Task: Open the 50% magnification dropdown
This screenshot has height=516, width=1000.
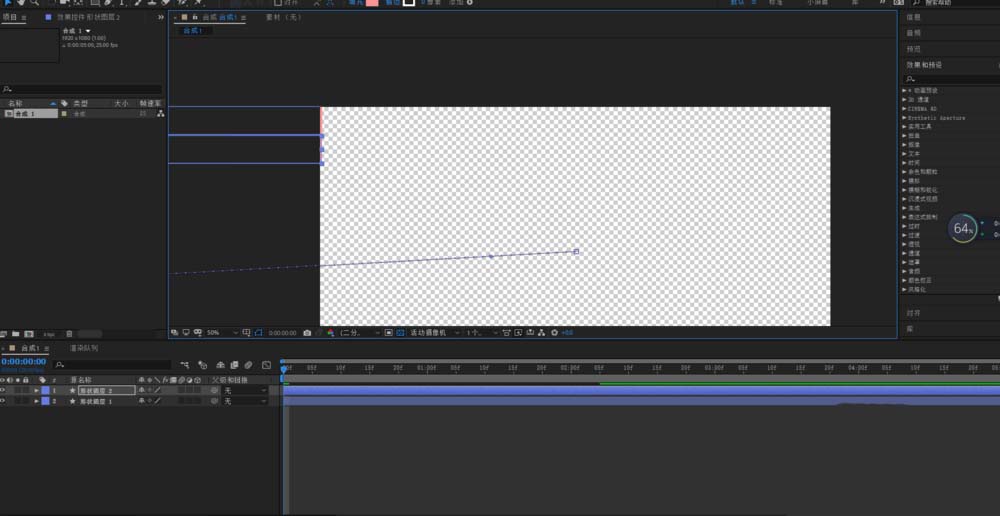Action: [222, 332]
